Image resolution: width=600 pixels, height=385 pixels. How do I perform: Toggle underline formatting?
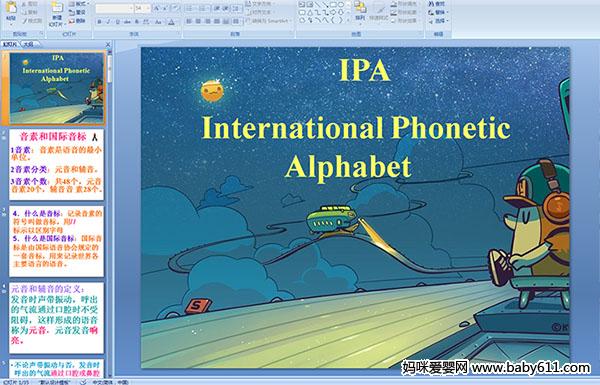(117, 22)
